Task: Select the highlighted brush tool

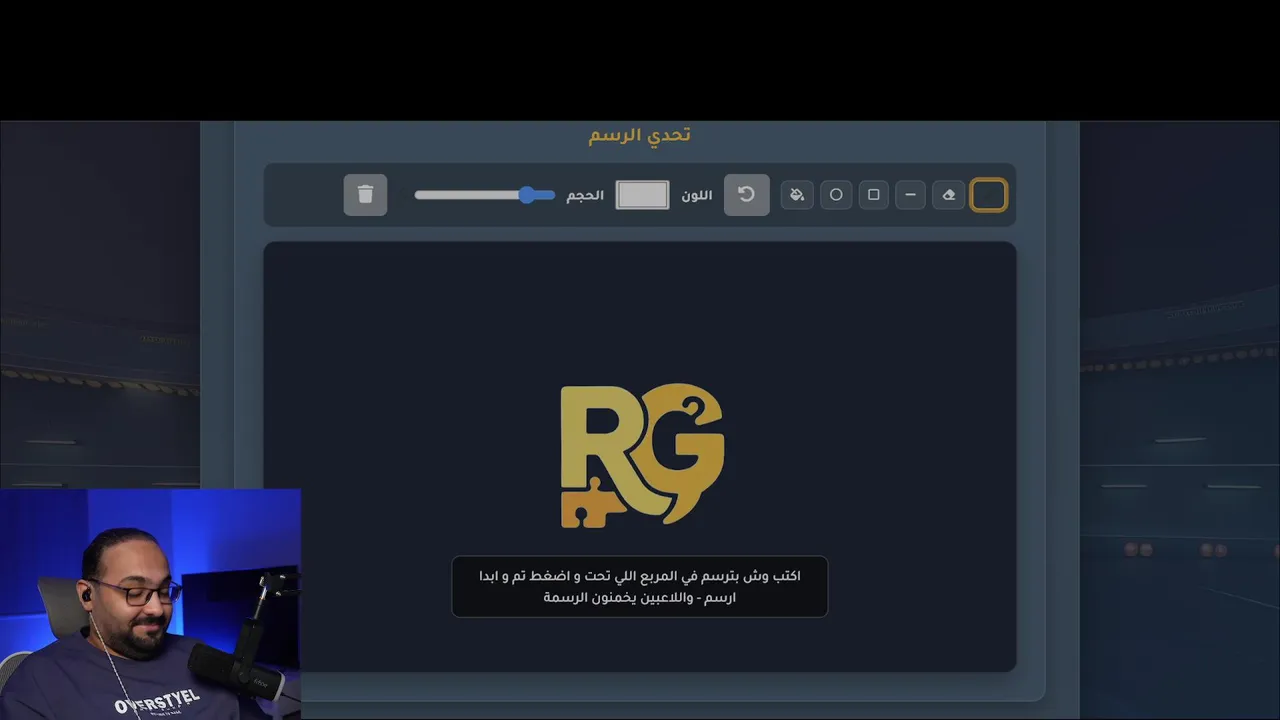Action: click(988, 195)
